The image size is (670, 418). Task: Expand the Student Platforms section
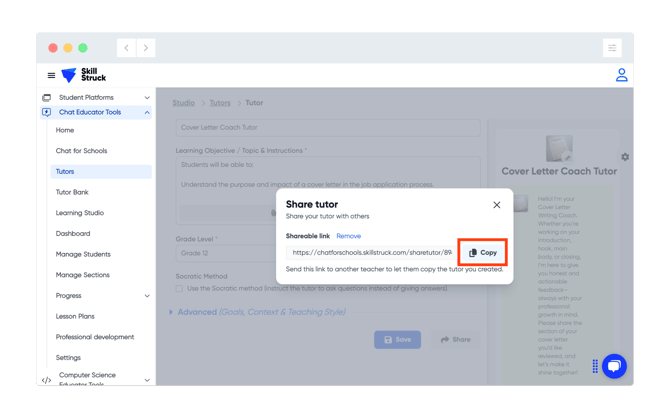pos(147,98)
